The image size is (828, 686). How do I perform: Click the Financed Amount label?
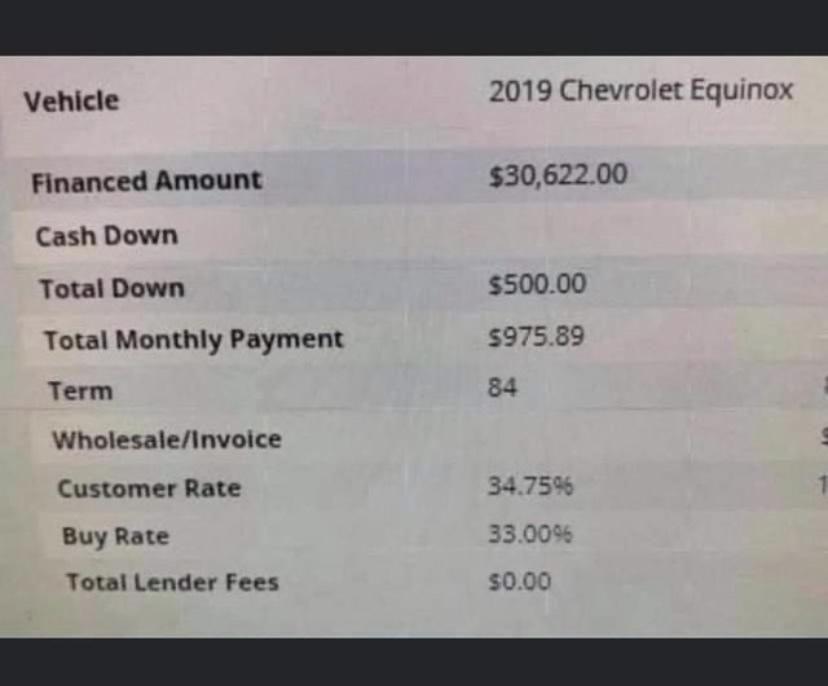tap(146, 181)
